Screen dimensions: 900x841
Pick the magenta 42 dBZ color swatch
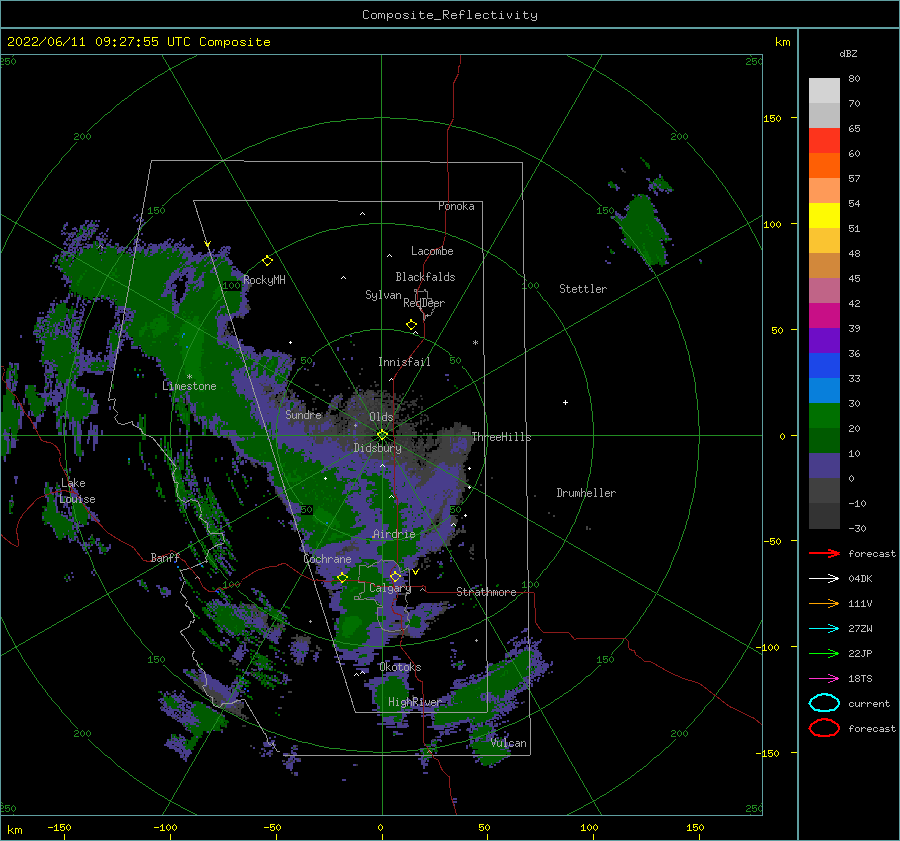click(x=824, y=315)
